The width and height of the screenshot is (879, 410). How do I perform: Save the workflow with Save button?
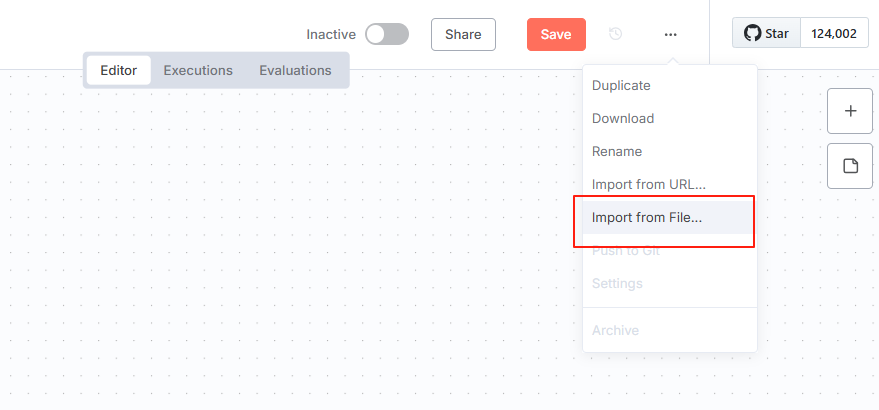click(556, 34)
